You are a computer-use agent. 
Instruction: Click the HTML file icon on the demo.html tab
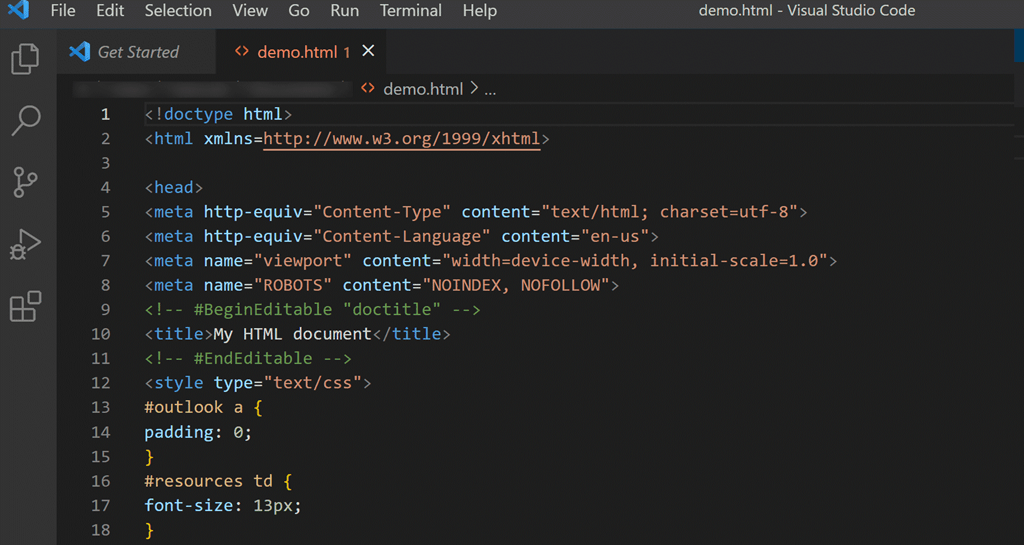tap(242, 51)
